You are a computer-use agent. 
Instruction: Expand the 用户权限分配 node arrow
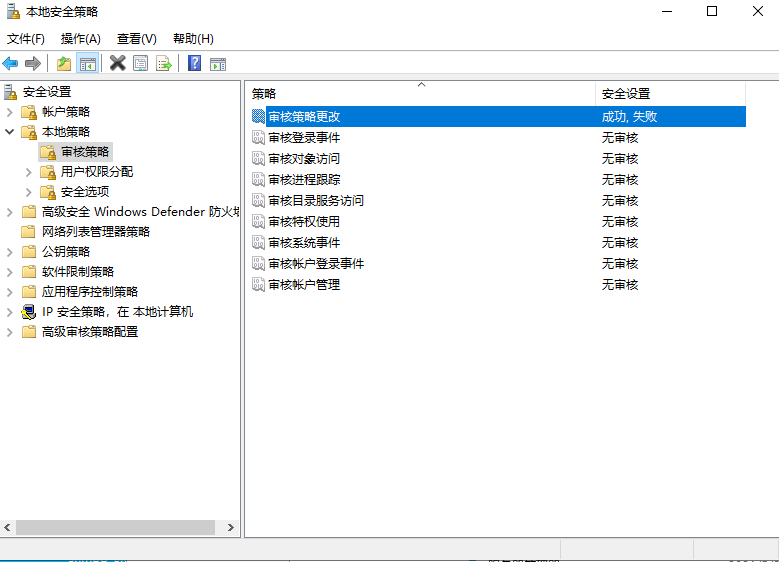29,172
